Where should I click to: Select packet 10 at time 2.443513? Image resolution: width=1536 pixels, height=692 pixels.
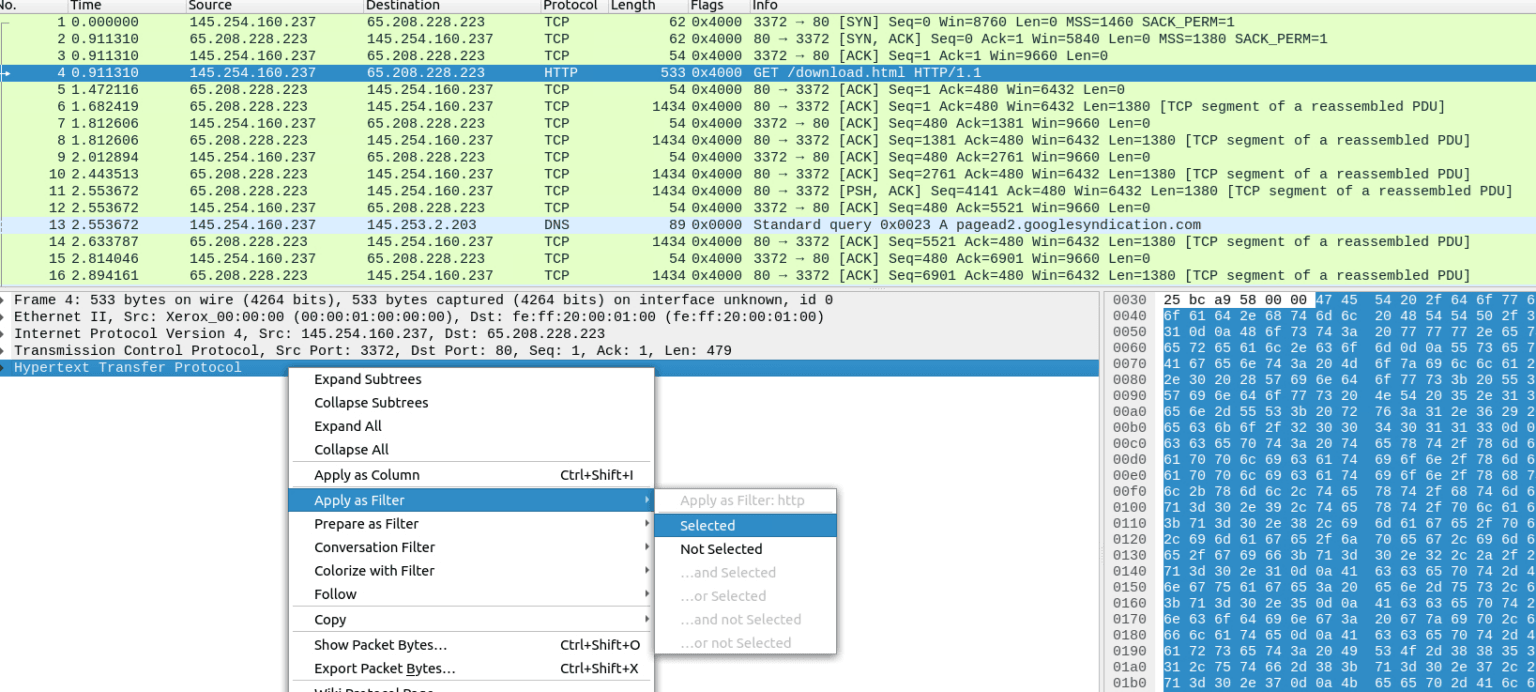(x=768, y=174)
